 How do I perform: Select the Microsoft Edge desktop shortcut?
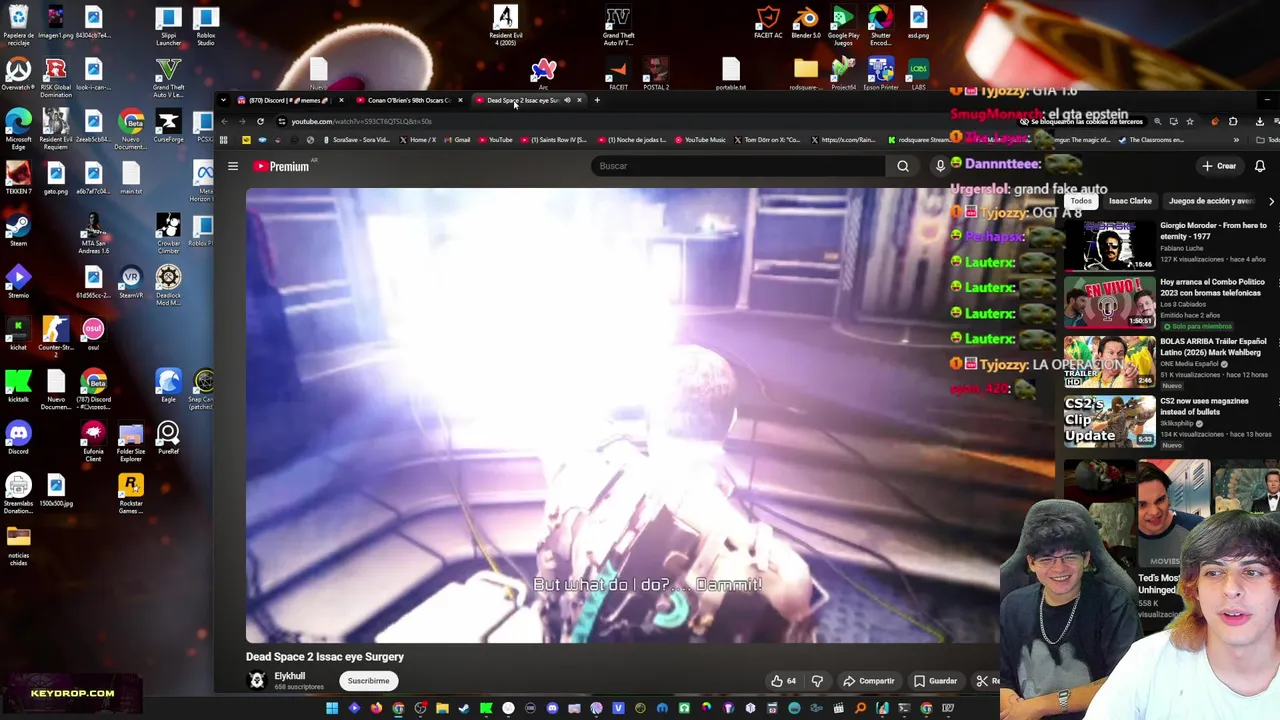18,130
